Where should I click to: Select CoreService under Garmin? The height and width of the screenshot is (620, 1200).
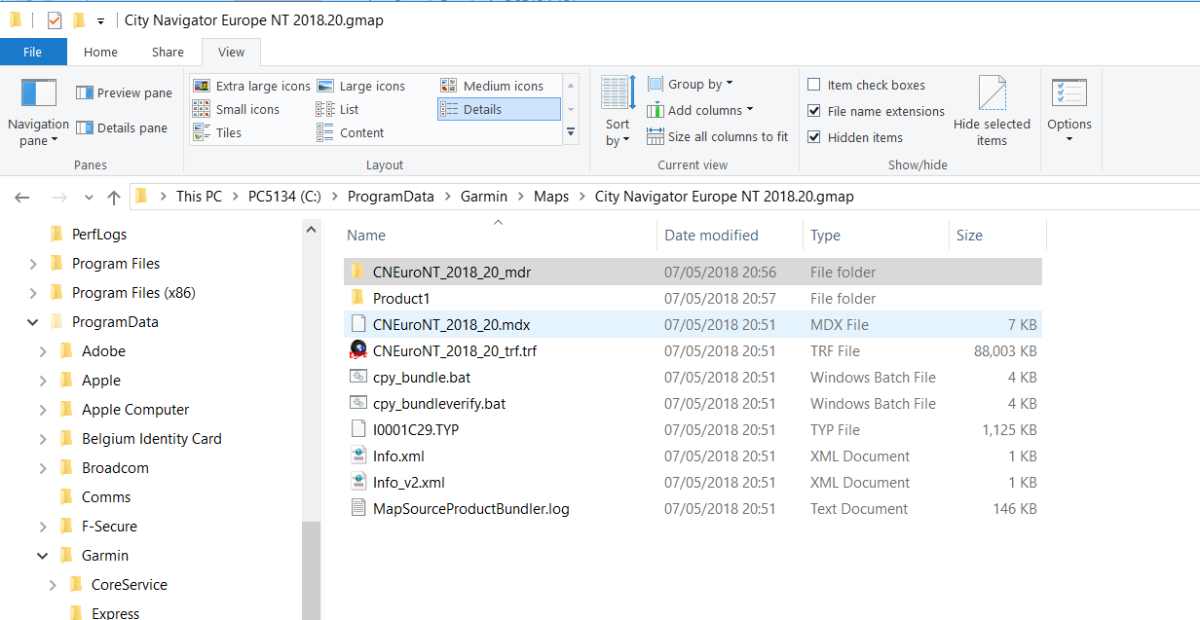tap(129, 584)
